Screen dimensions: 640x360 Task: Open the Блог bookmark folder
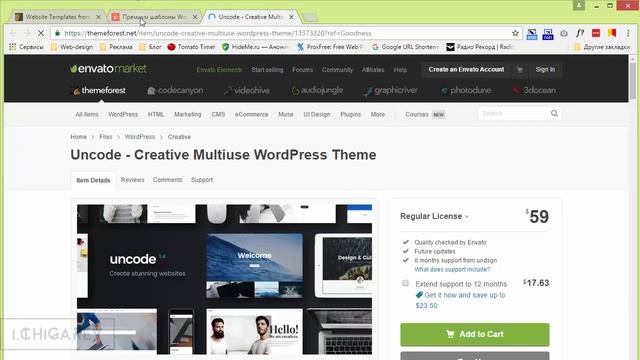point(151,47)
